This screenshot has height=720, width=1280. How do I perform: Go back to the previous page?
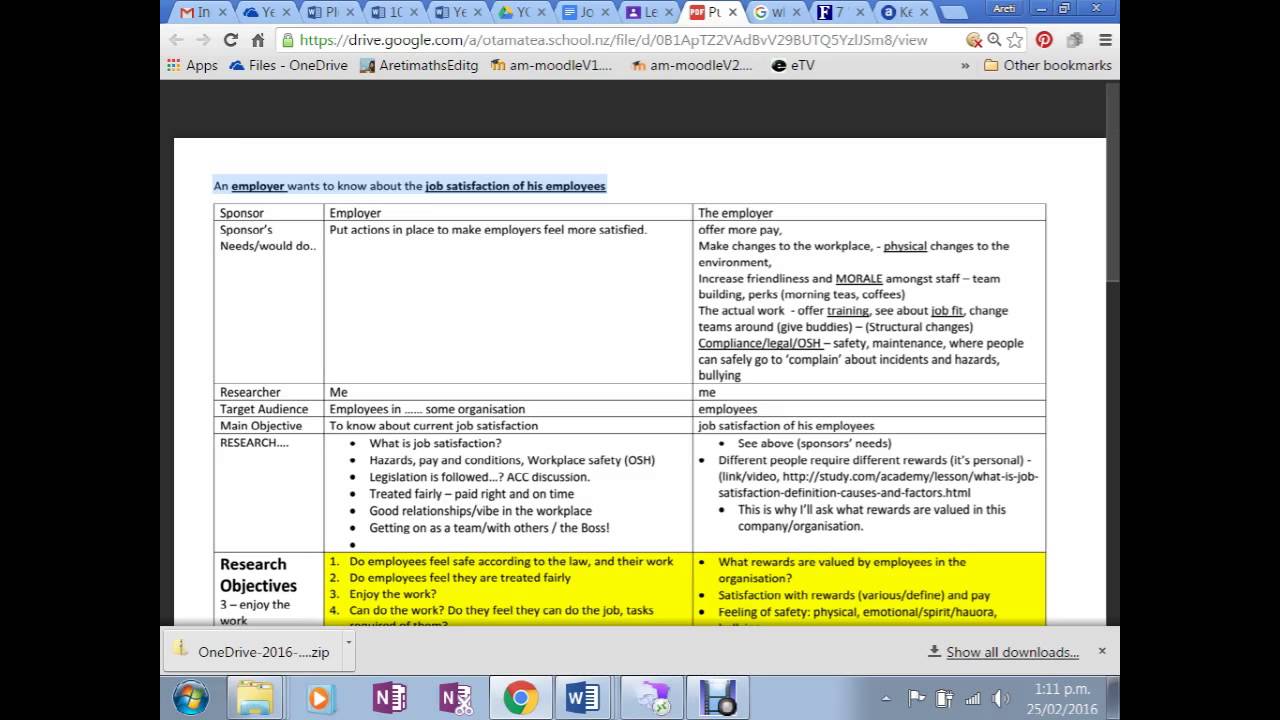point(177,40)
